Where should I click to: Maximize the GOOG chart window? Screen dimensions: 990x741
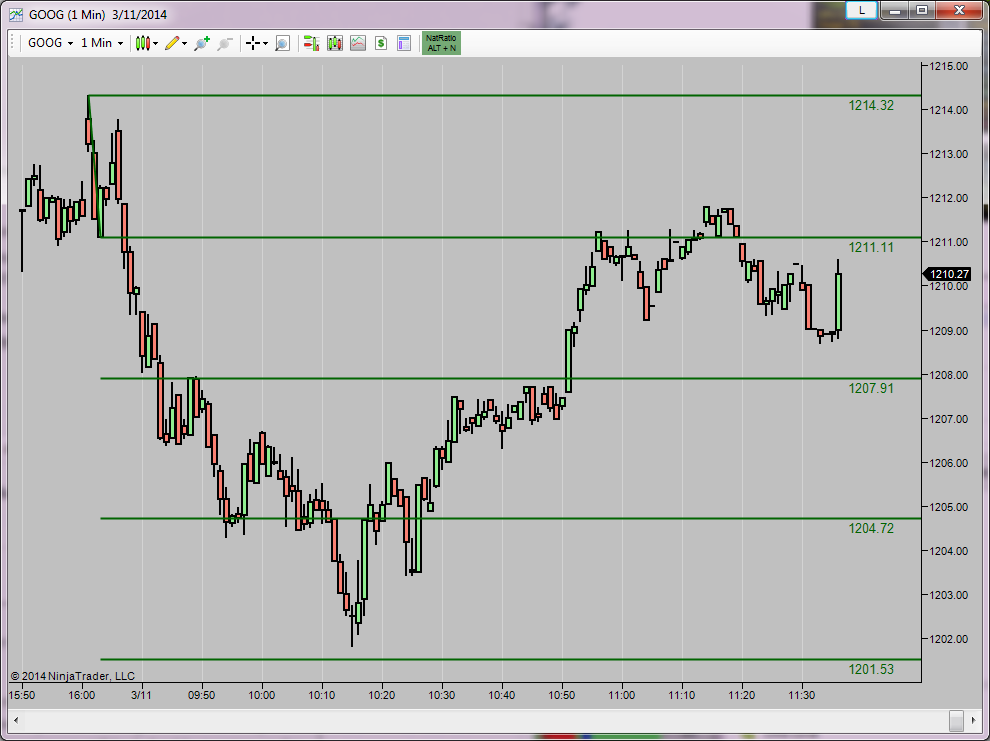922,10
